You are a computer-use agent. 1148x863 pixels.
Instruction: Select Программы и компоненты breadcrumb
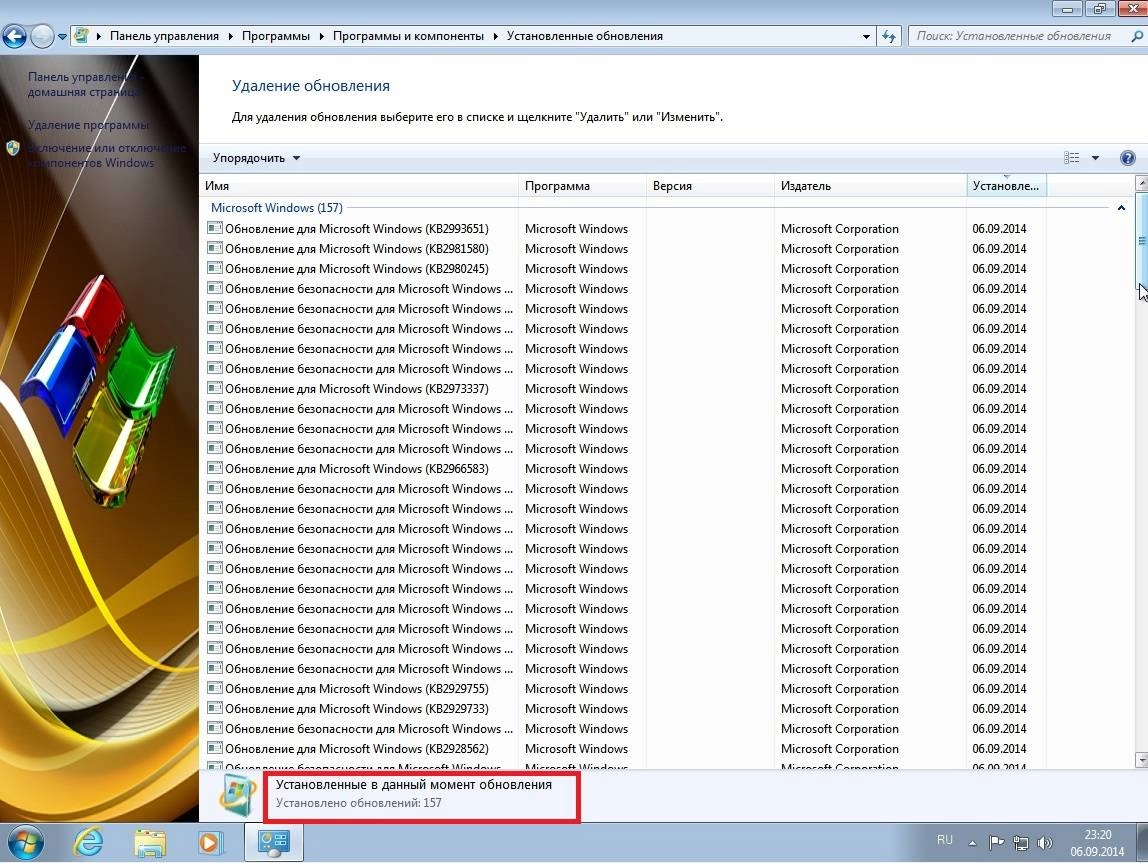tap(408, 36)
